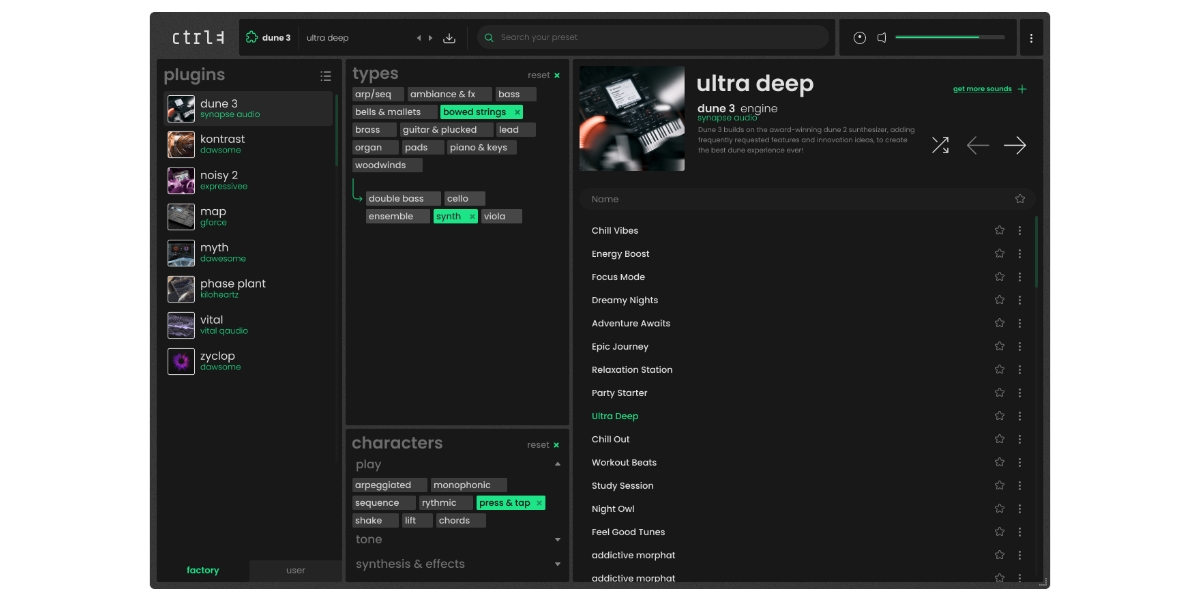Go to next preset with right arrow
Screen dimensions: 1200x600
[x=1015, y=146]
